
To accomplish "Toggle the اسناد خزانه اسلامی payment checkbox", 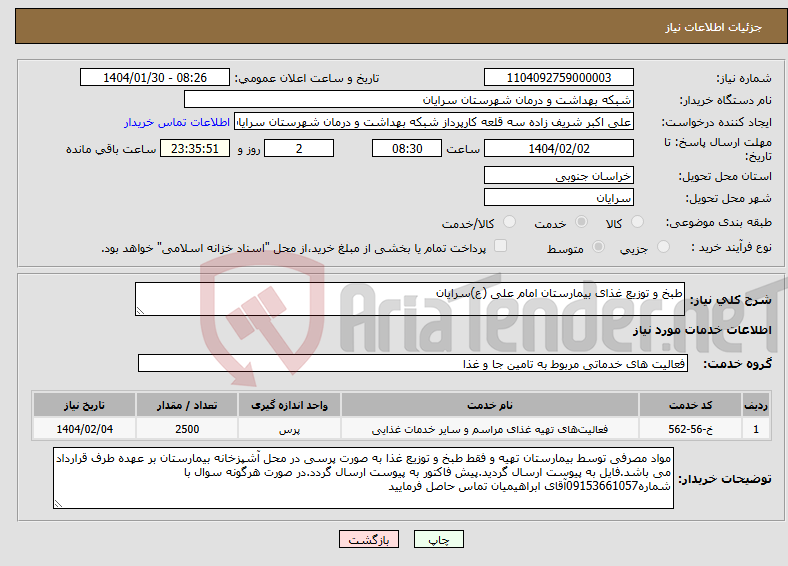I will tap(501, 246).
